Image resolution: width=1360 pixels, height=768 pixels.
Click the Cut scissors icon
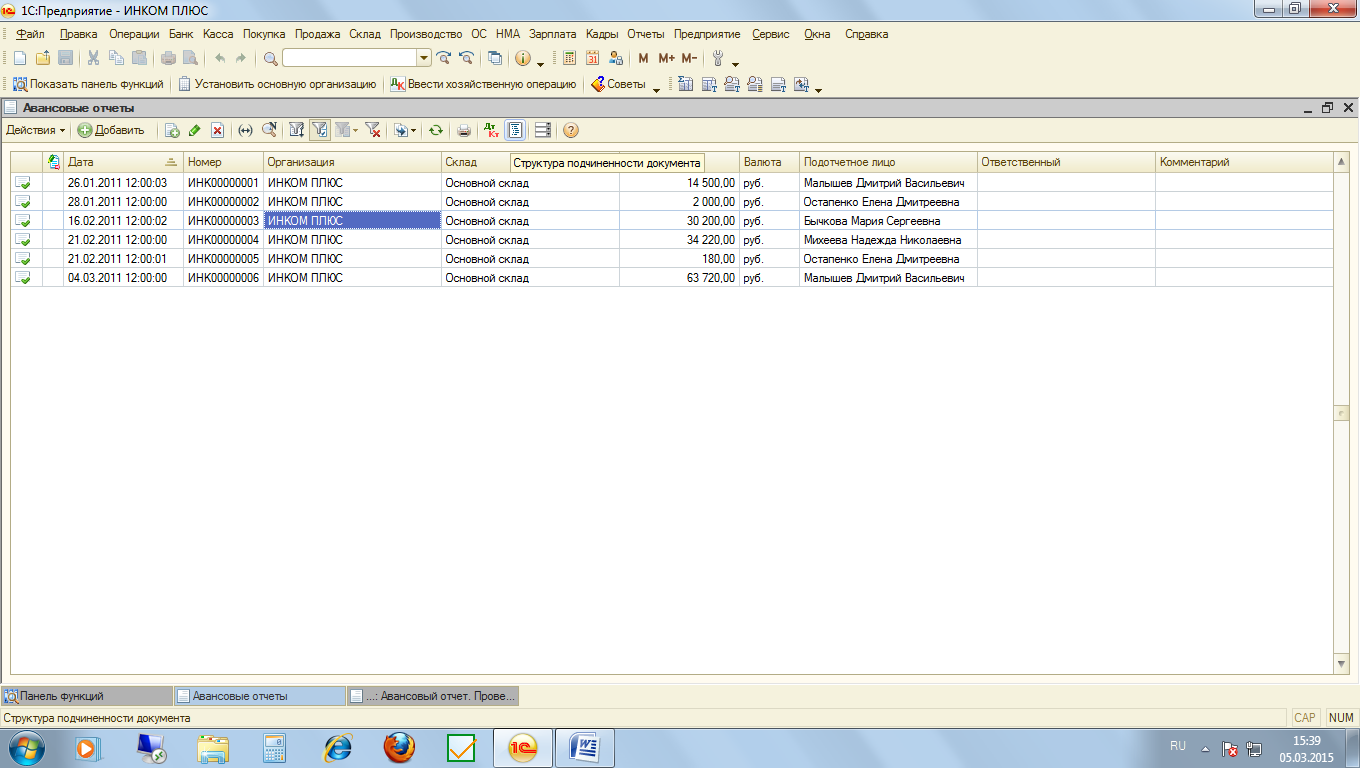pyautogui.click(x=93, y=58)
